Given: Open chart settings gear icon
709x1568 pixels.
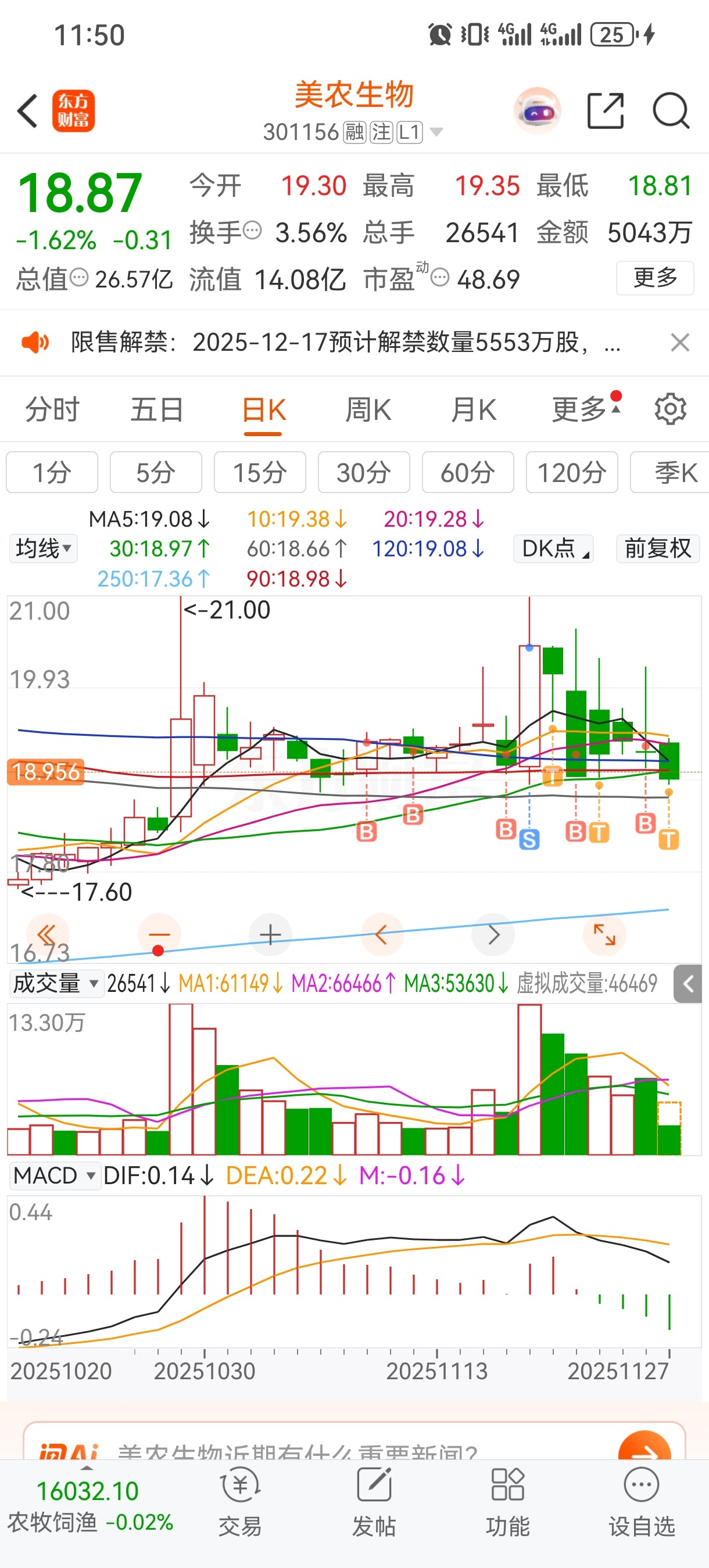Looking at the screenshot, I should point(671,409).
